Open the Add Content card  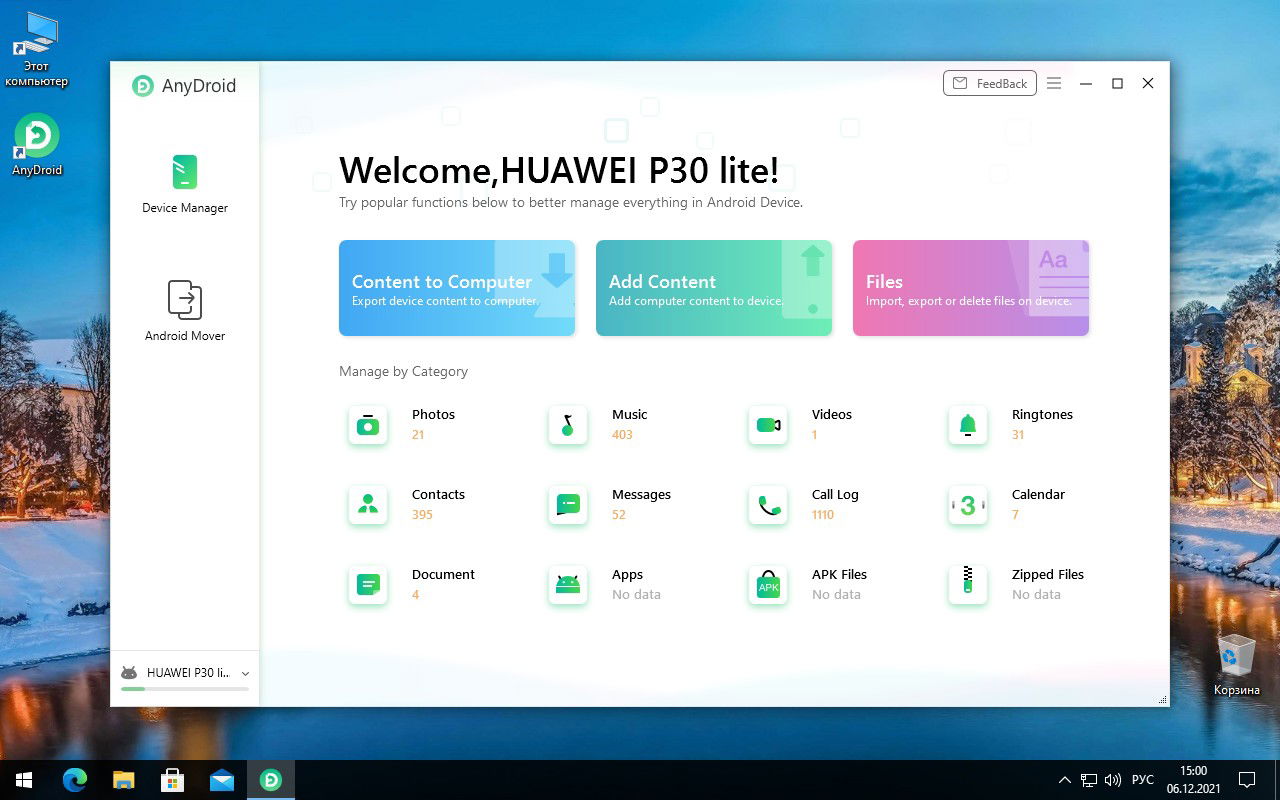pos(714,288)
